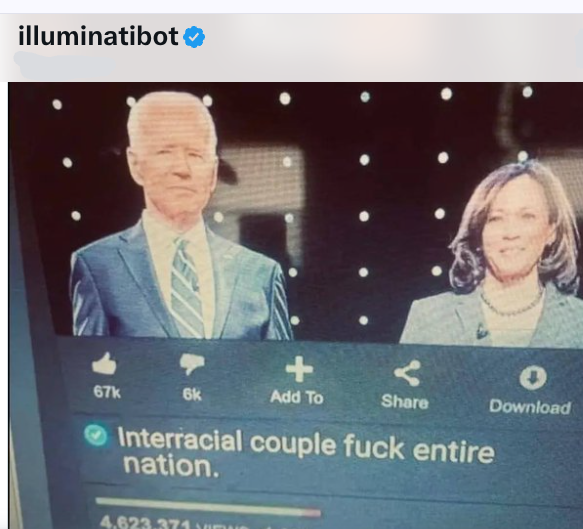583x529 pixels.
Task: Click the thumbs down dislike icon
Action: (192, 364)
